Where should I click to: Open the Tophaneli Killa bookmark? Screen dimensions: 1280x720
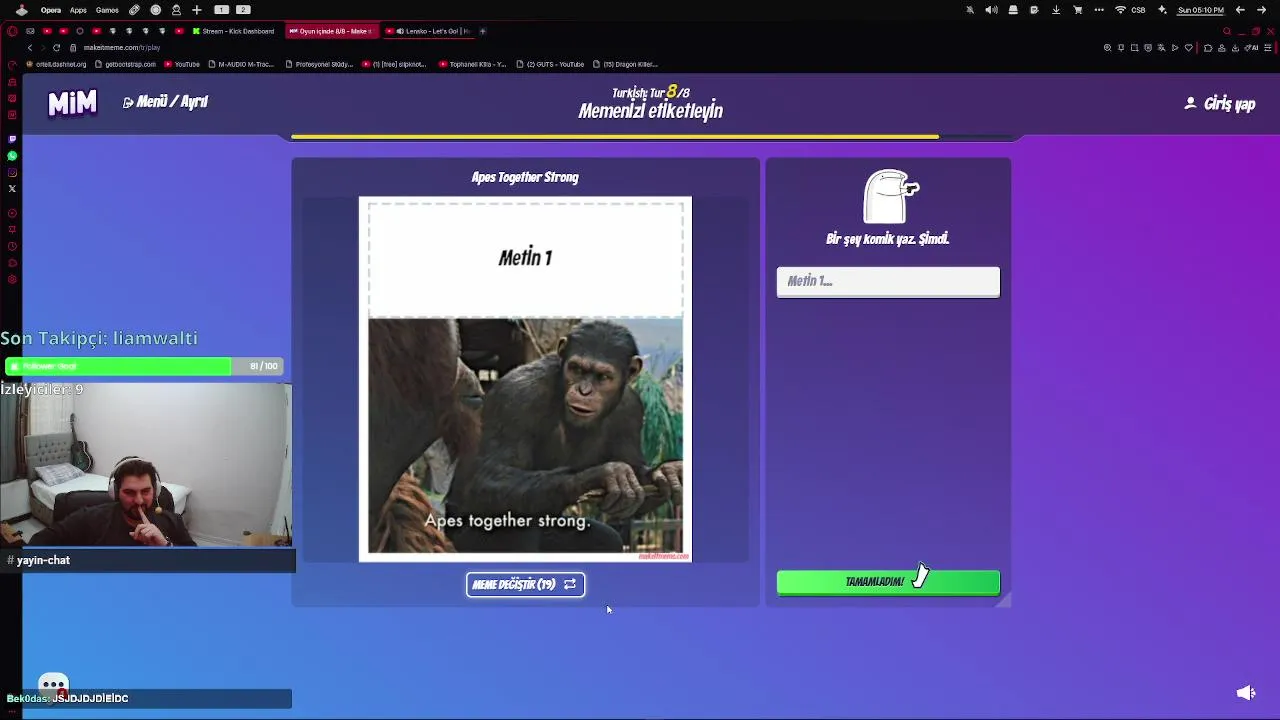(x=472, y=64)
